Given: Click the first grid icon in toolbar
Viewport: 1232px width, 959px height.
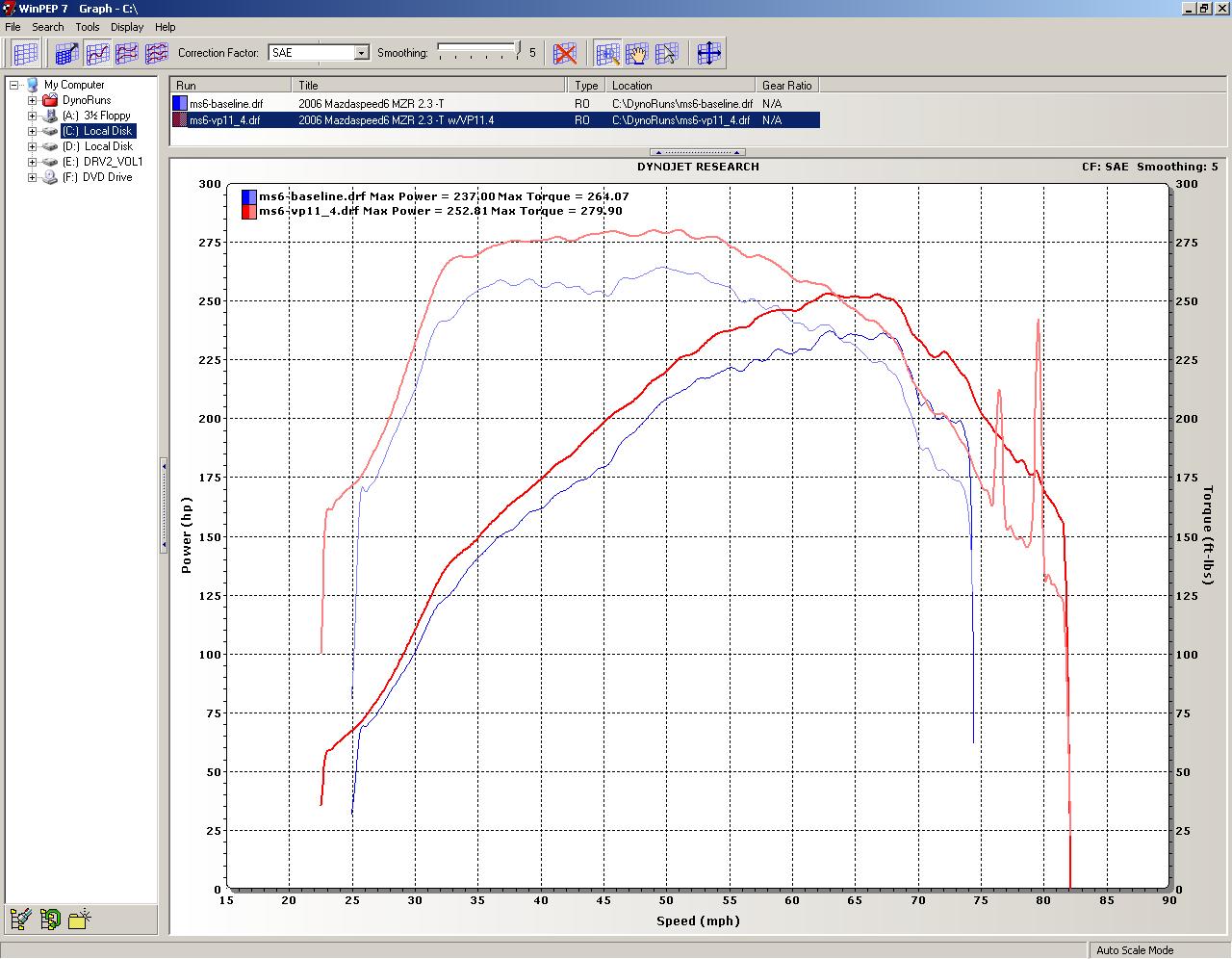Looking at the screenshot, I should click(x=25, y=53).
